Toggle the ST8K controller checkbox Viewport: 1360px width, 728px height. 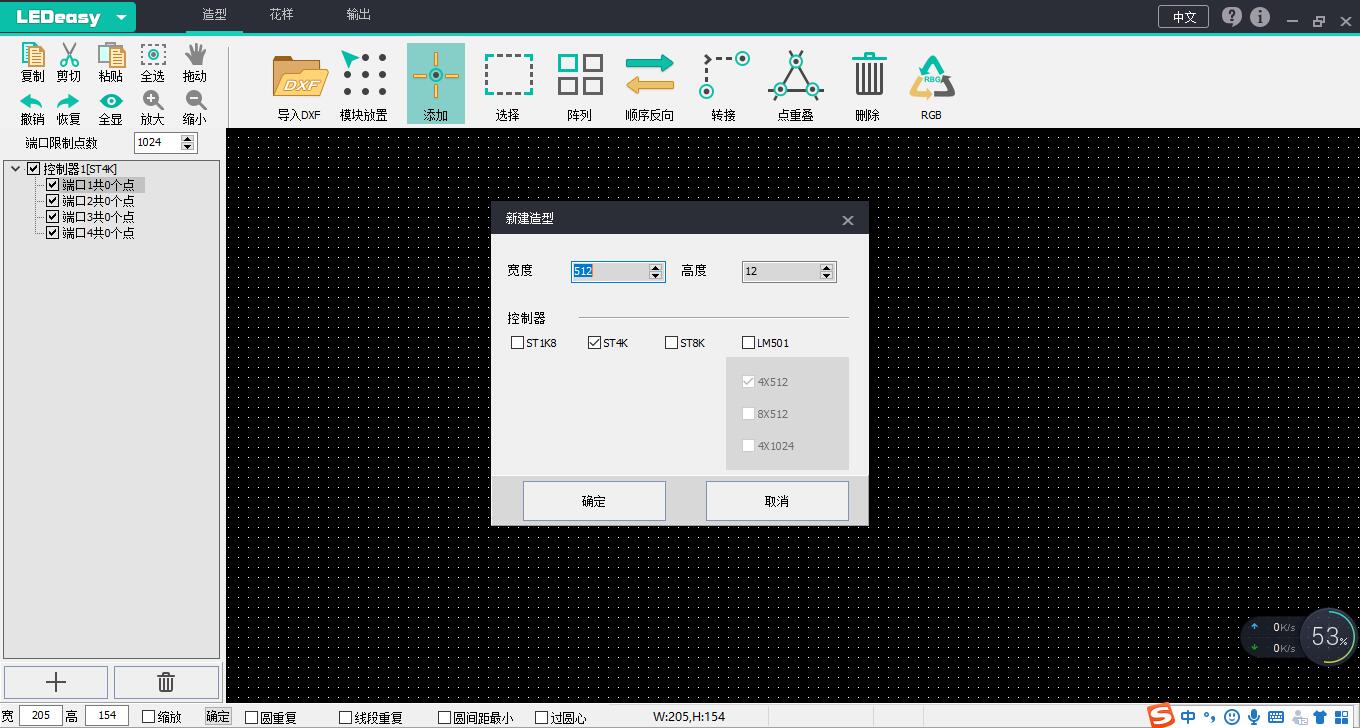(x=671, y=343)
